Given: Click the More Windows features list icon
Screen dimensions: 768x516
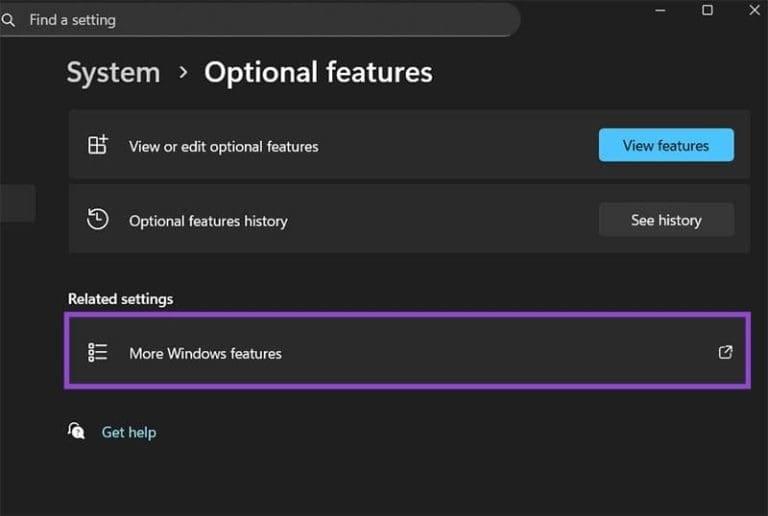Looking at the screenshot, I should 97,352.
